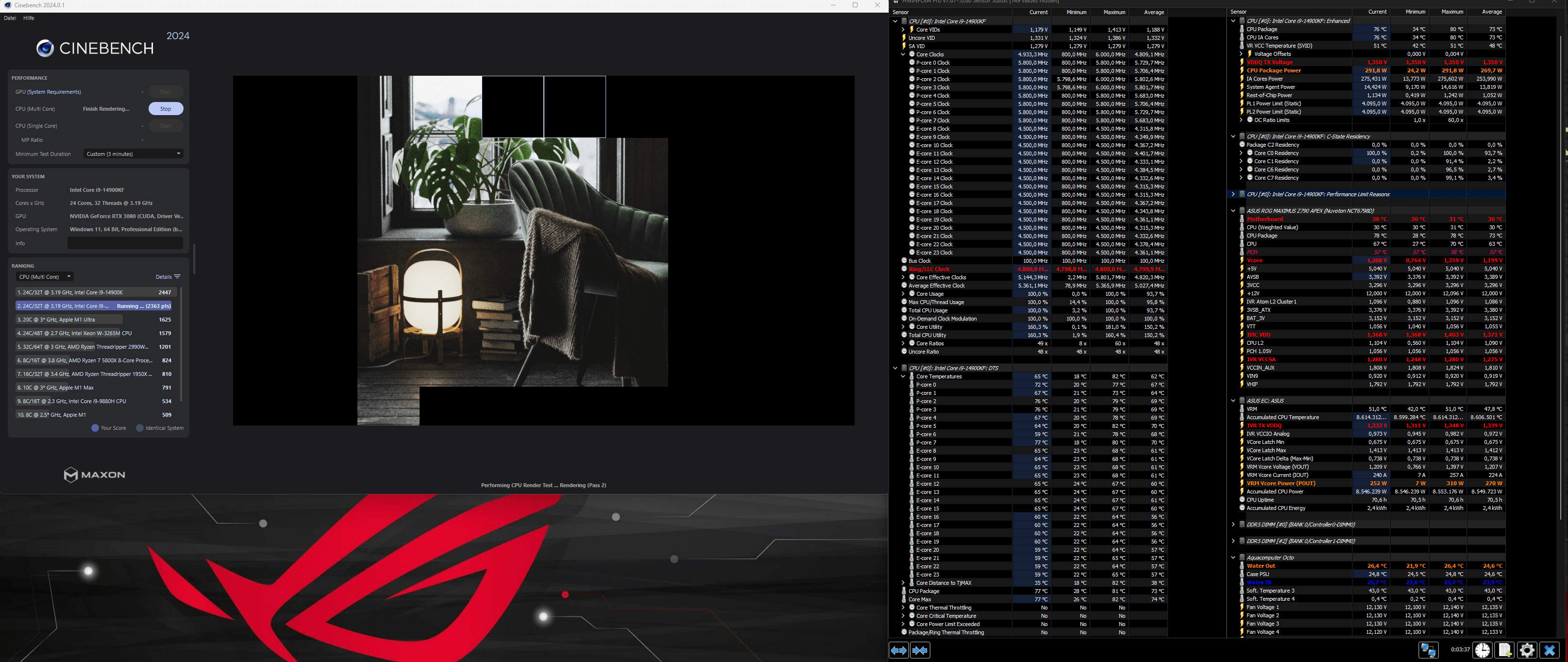
Task: Expand Core Effective Clocks node
Action: tap(903, 277)
